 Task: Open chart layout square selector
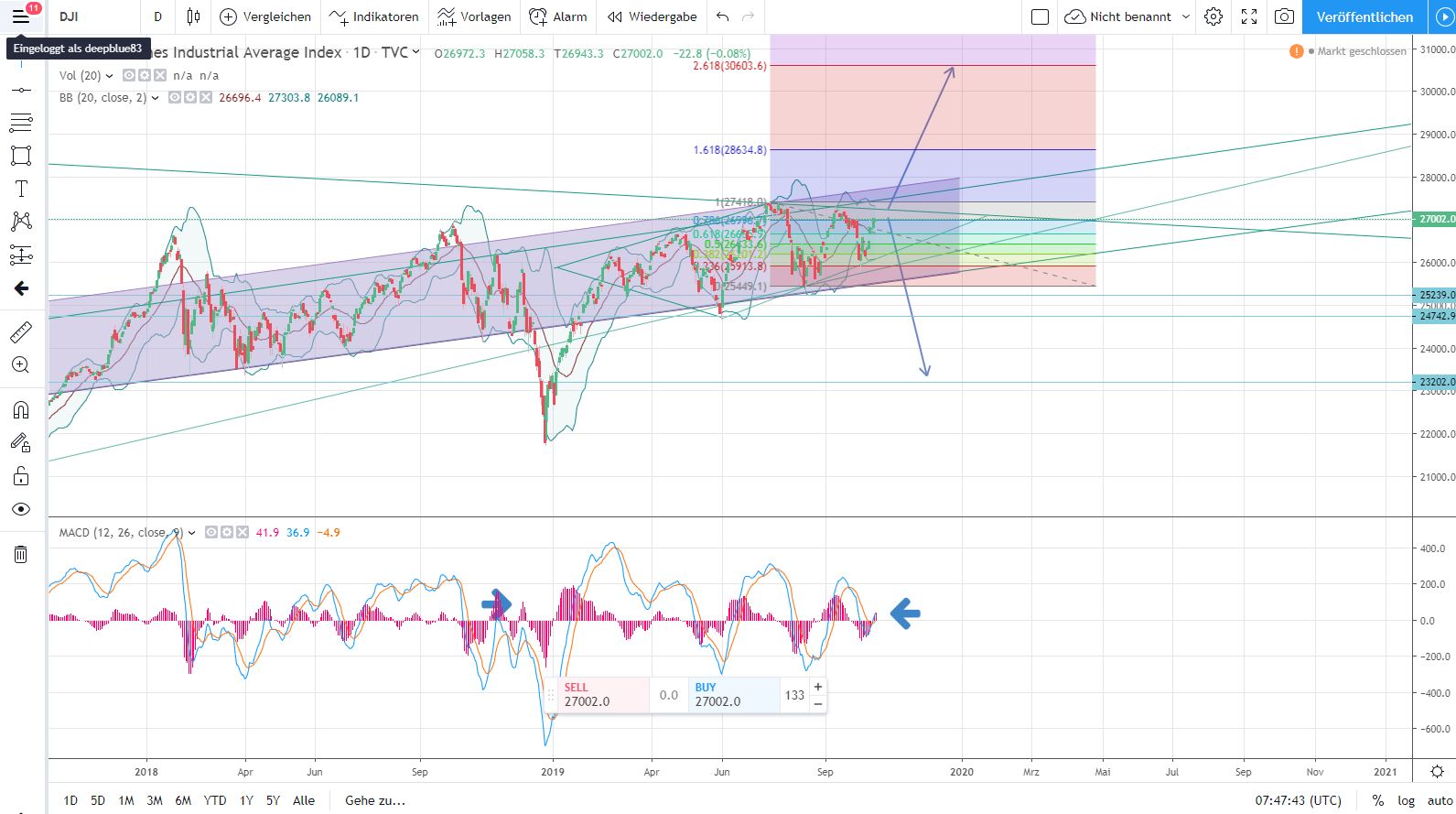pos(1040,16)
